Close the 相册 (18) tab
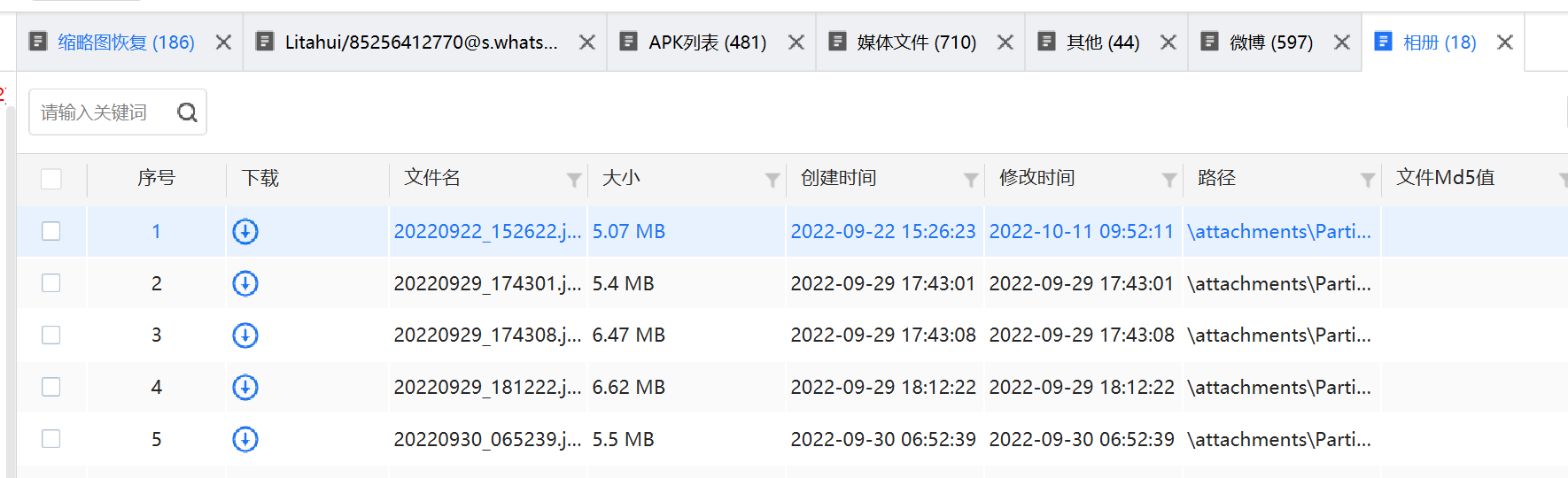This screenshot has height=478, width=1568. [1504, 42]
